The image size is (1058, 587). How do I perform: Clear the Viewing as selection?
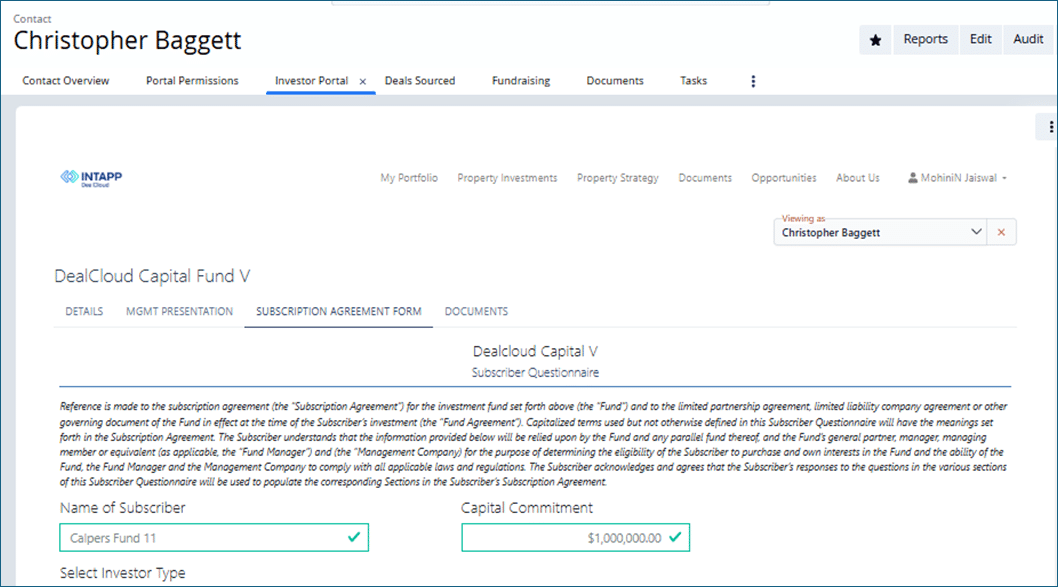point(1001,232)
